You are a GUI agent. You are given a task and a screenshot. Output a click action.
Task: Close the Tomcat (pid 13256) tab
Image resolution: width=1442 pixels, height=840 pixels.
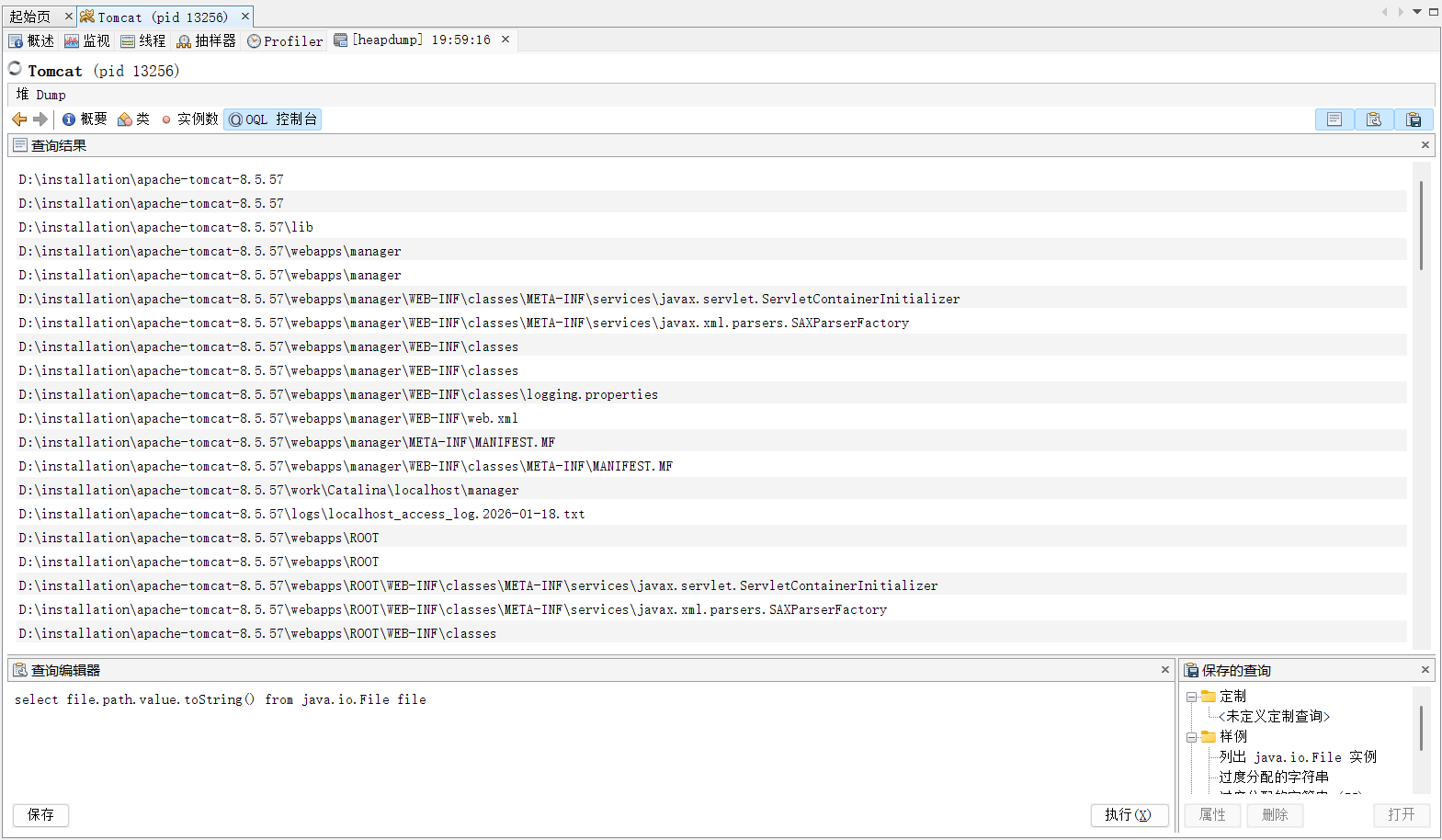245,17
